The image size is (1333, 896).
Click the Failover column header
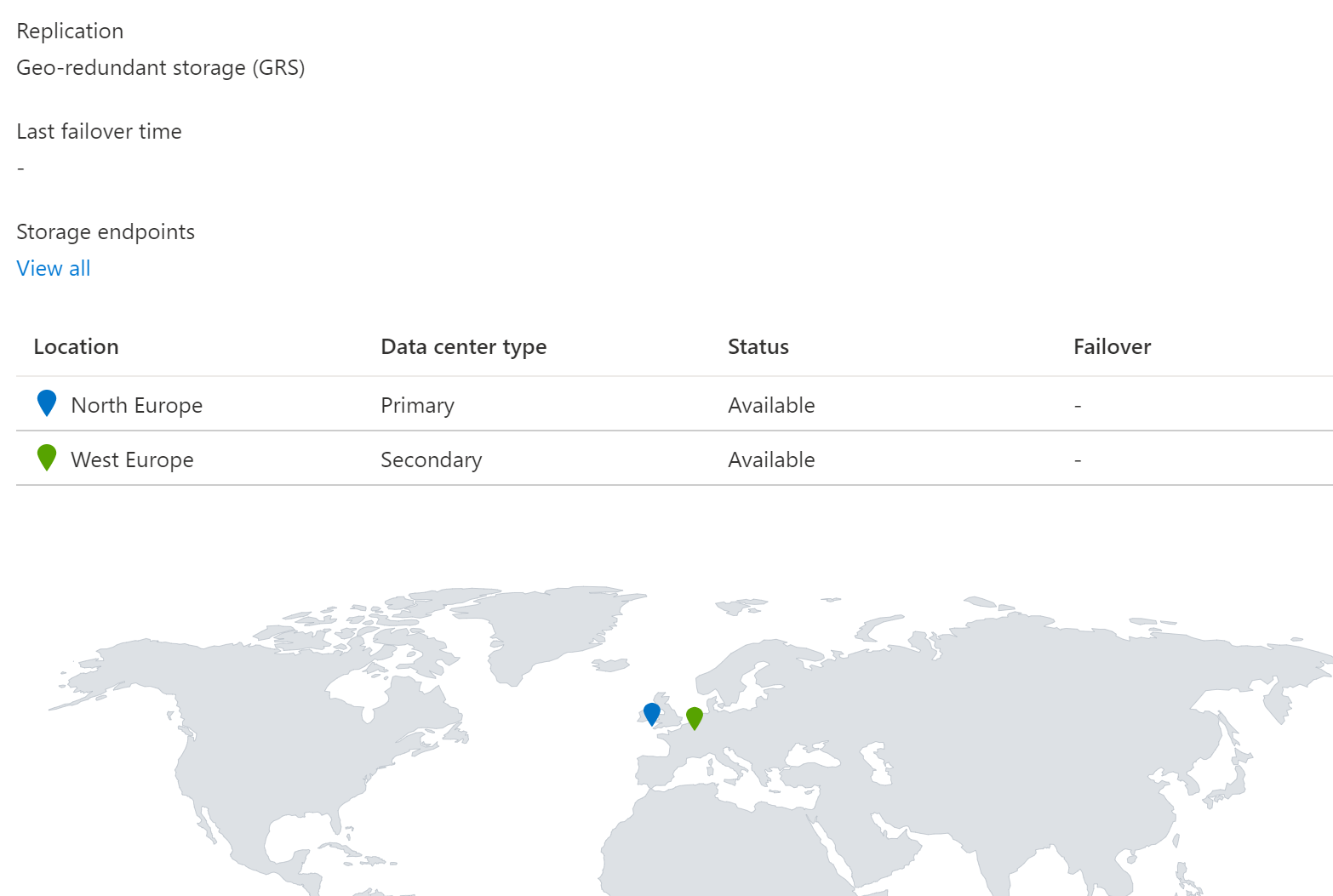[x=1112, y=347]
